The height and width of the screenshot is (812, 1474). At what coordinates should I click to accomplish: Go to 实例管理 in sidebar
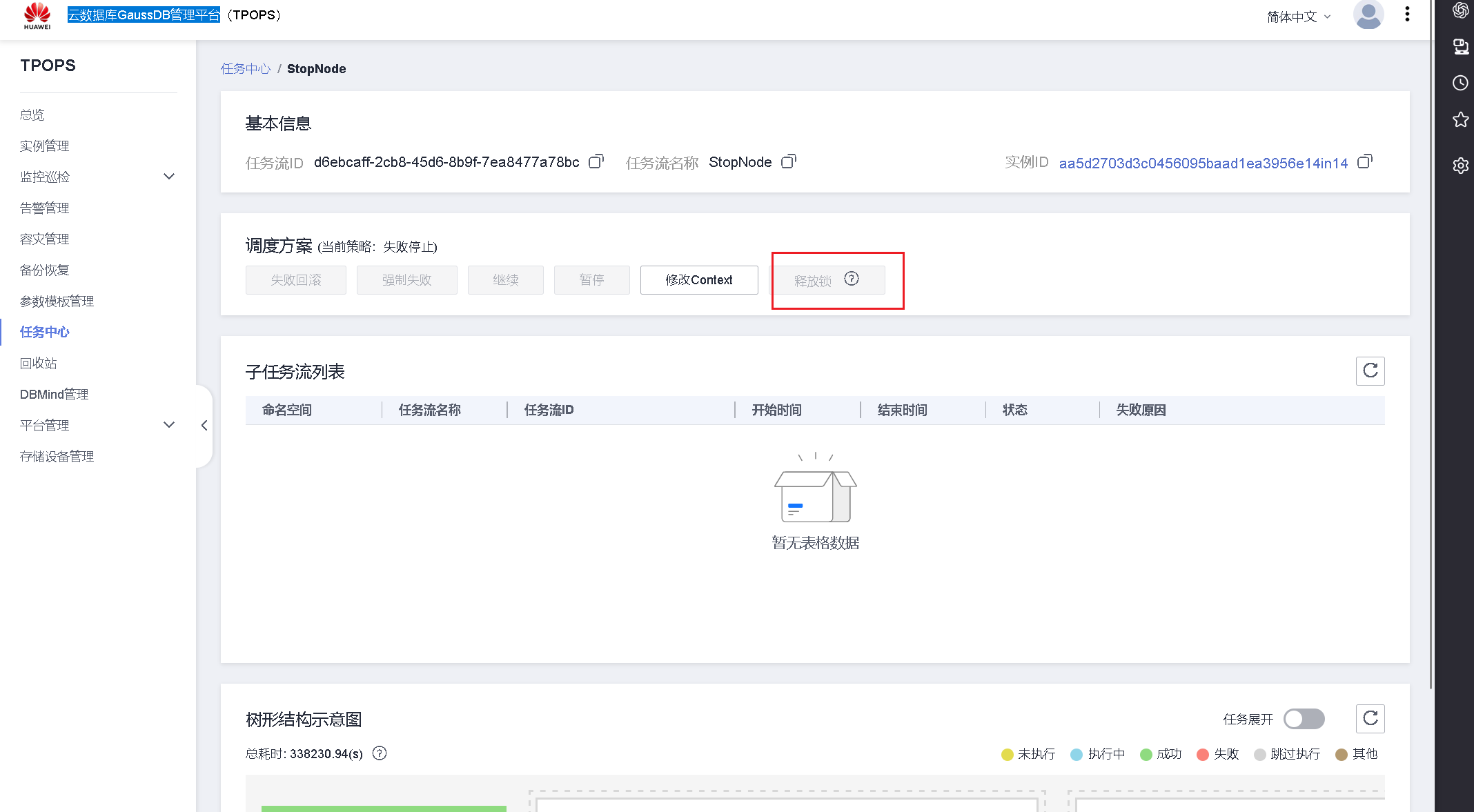45,146
